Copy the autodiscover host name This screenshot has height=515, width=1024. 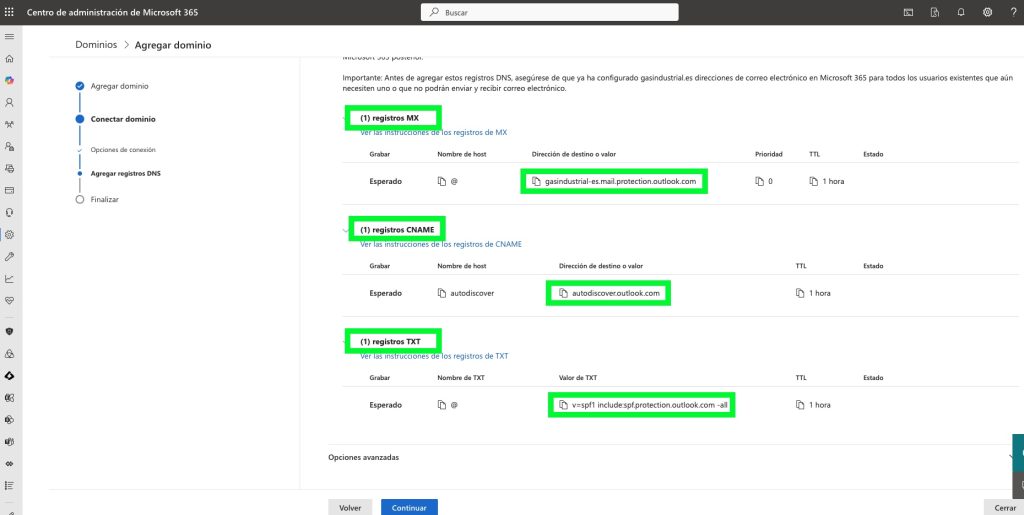[x=442, y=293]
